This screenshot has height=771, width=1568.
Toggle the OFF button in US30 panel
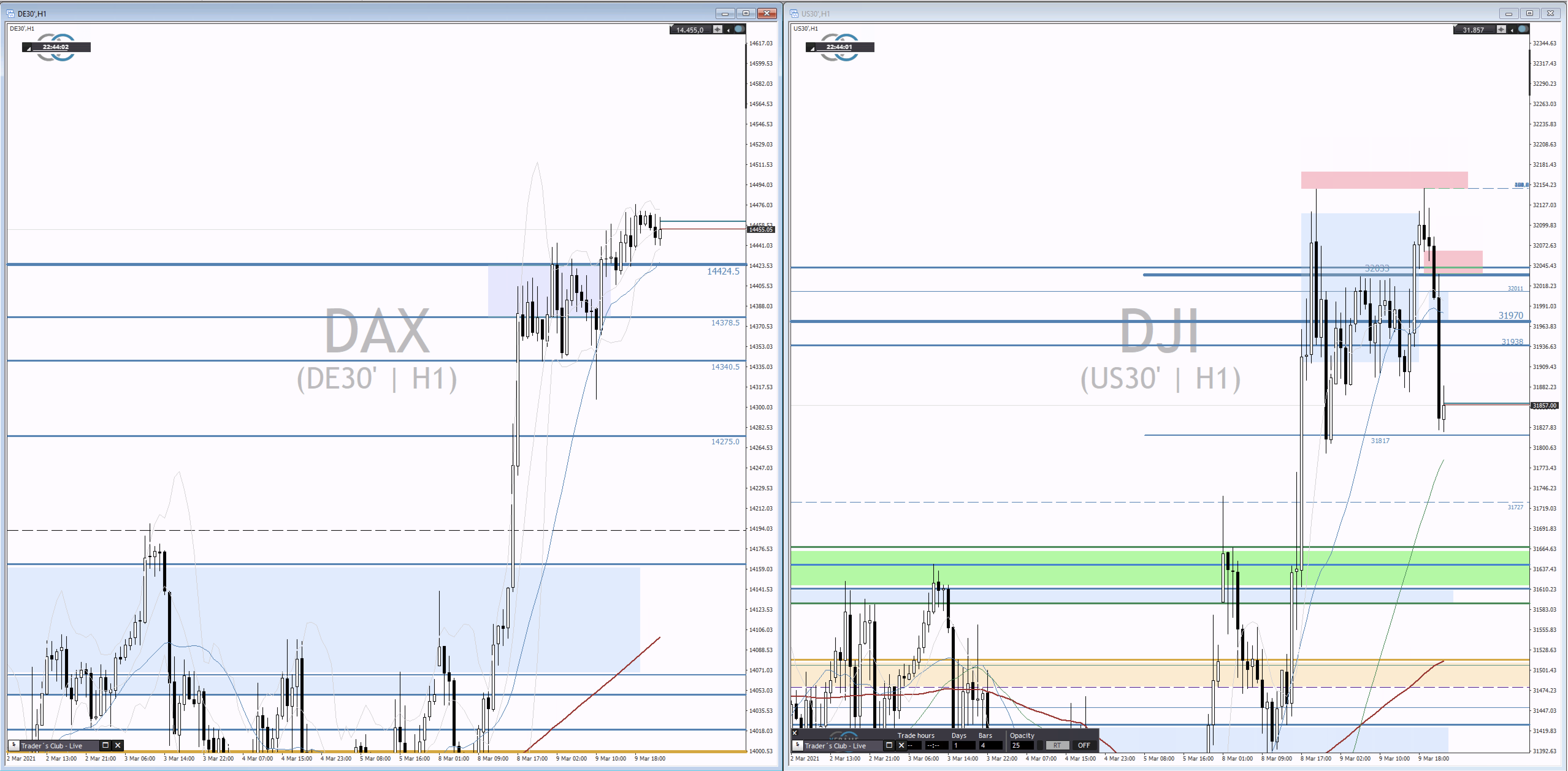[1085, 746]
